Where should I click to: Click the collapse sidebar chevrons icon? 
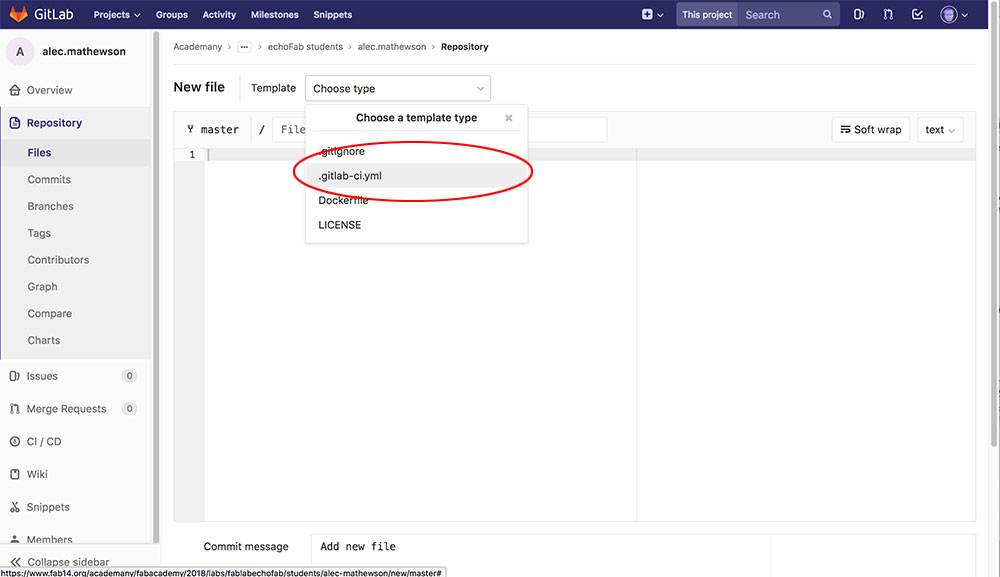[x=15, y=562]
